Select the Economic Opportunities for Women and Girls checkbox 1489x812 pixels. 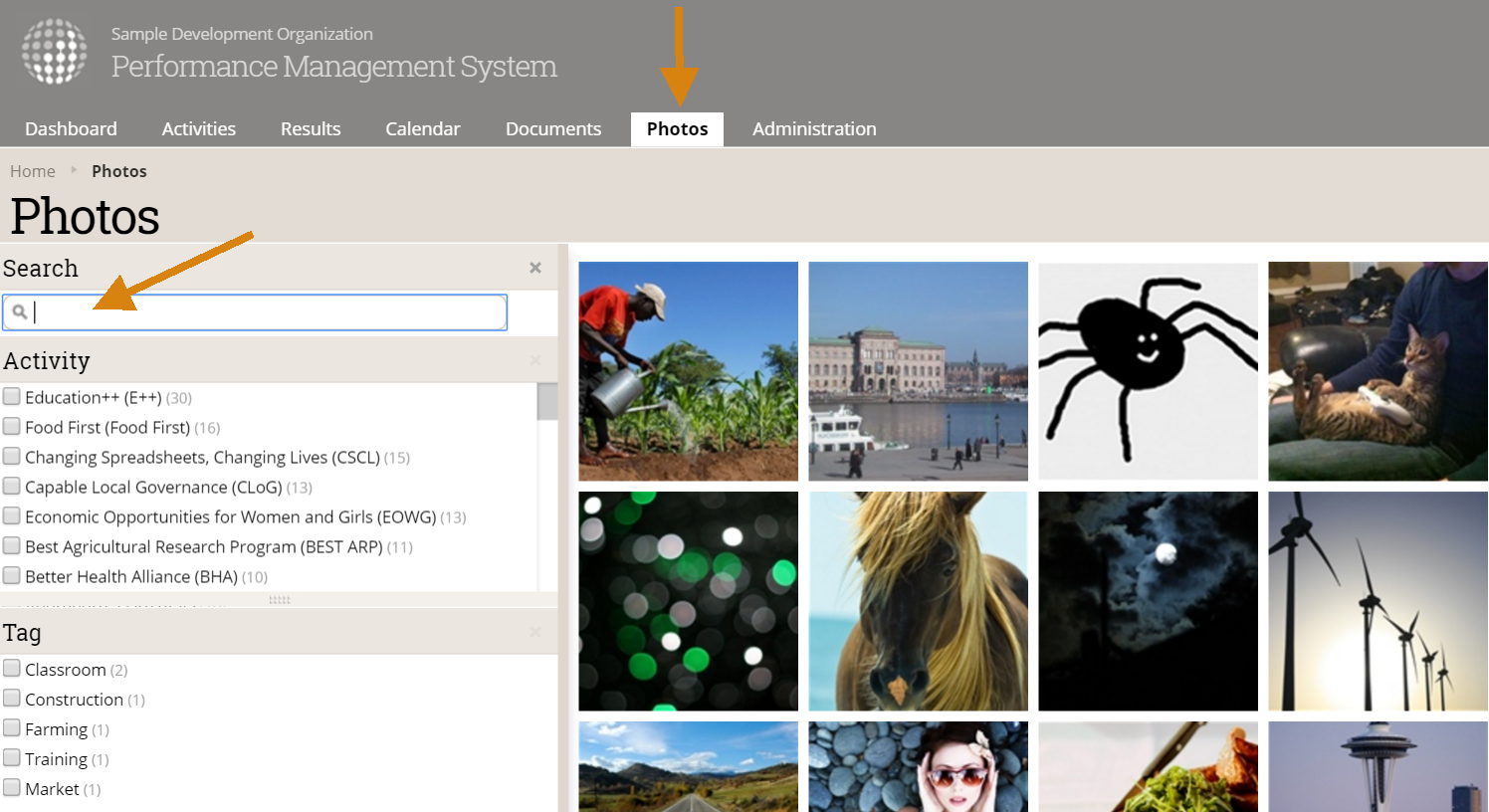12,516
